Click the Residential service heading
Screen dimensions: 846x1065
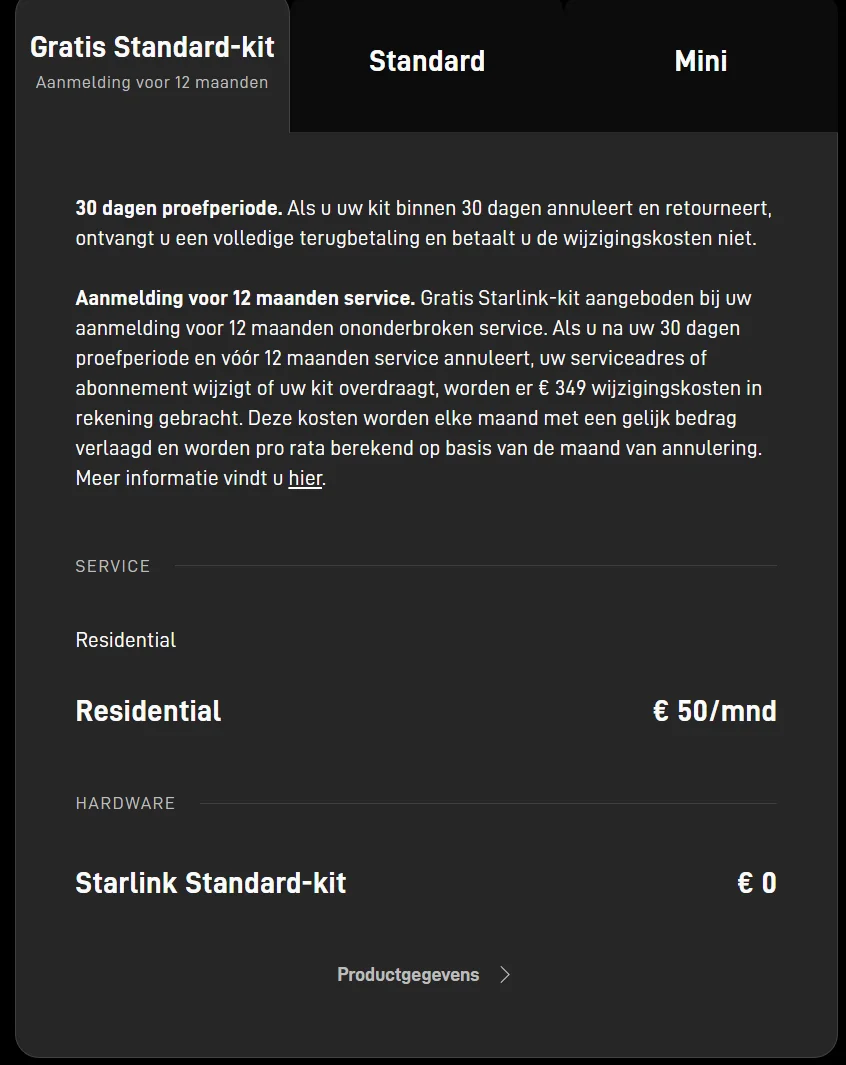click(x=148, y=711)
